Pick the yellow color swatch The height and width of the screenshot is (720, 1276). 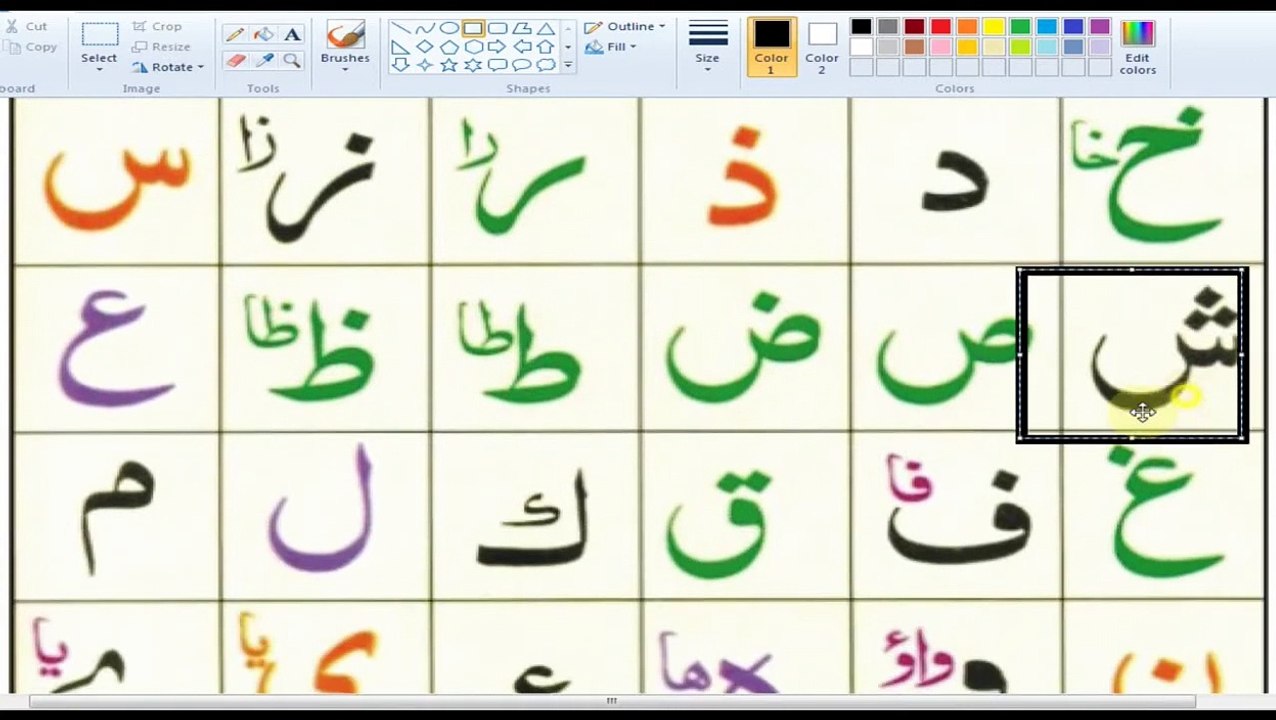[x=993, y=27]
